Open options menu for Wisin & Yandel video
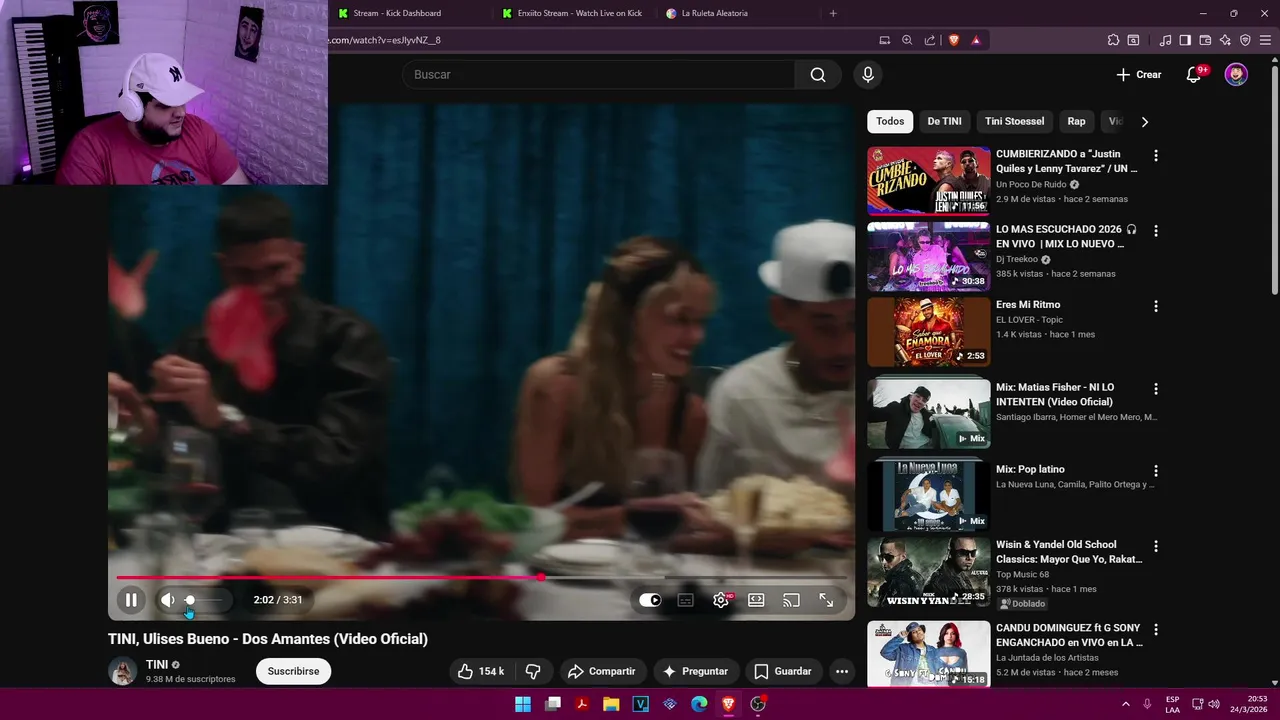Viewport: 1280px width, 720px height. [1156, 546]
